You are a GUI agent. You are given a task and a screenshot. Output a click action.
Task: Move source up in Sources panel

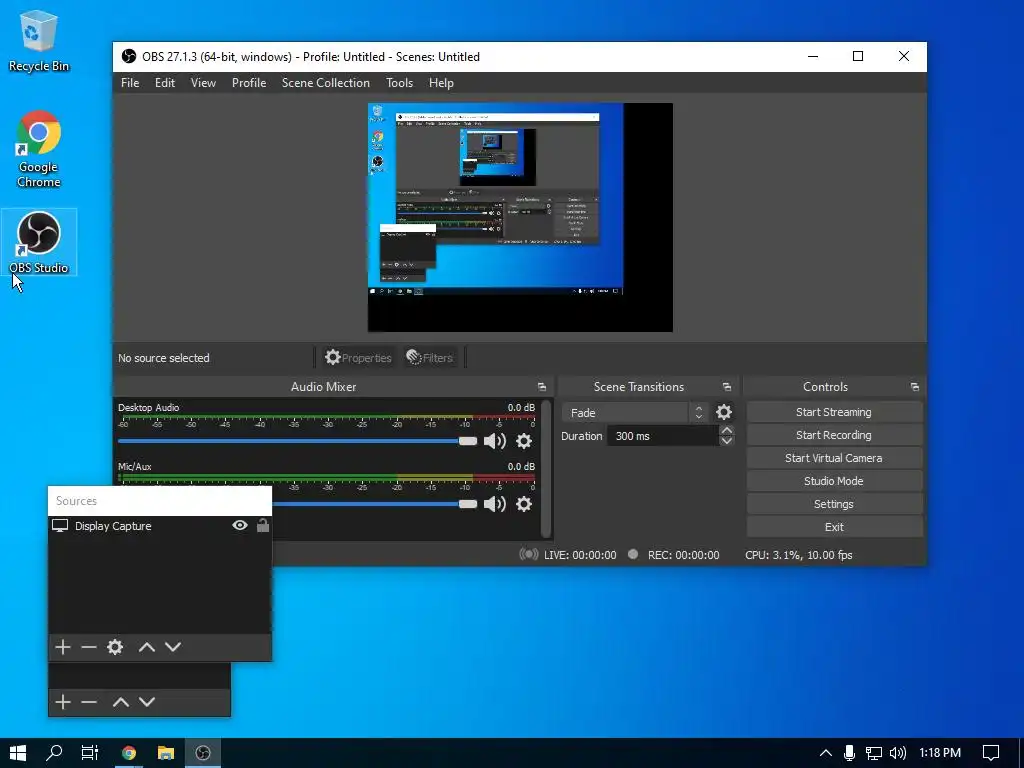147,647
